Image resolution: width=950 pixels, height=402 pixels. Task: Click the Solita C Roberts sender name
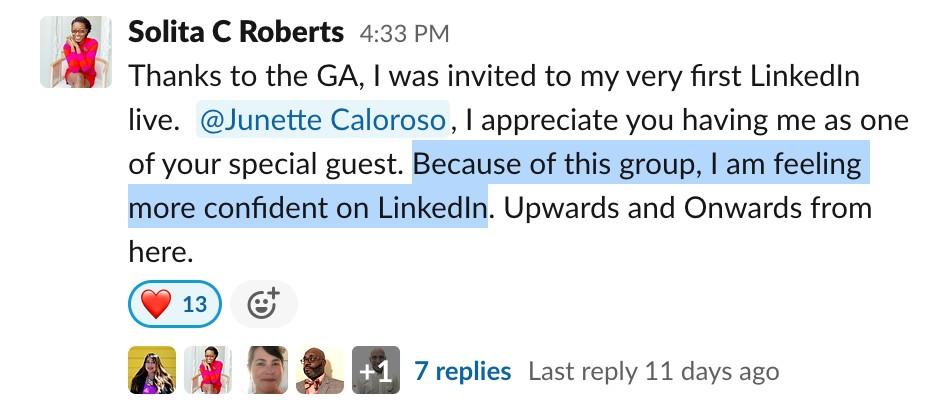click(x=236, y=32)
